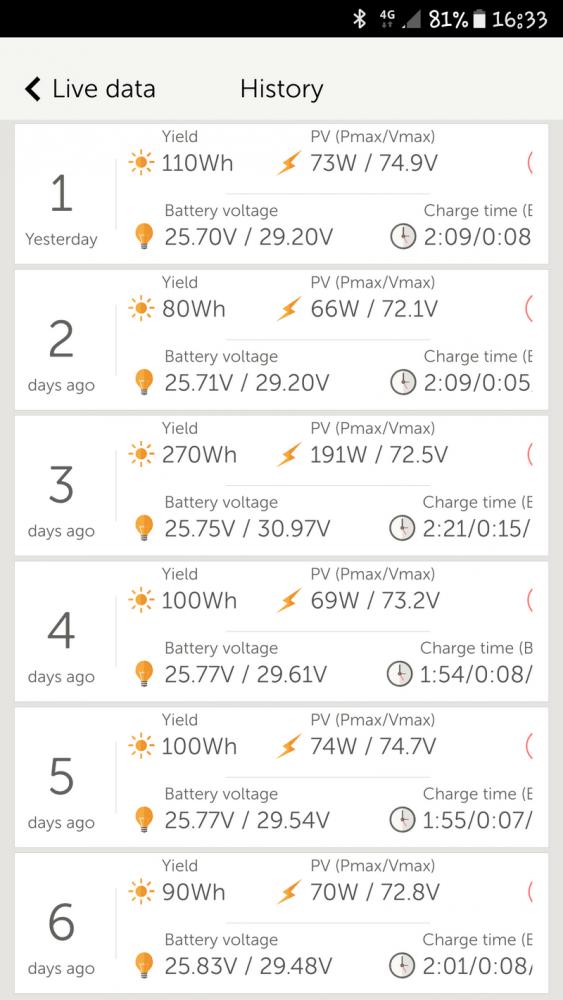The height and width of the screenshot is (1000, 563).
Task: Tap the Bluetooth icon in the status bar
Action: tap(360, 19)
